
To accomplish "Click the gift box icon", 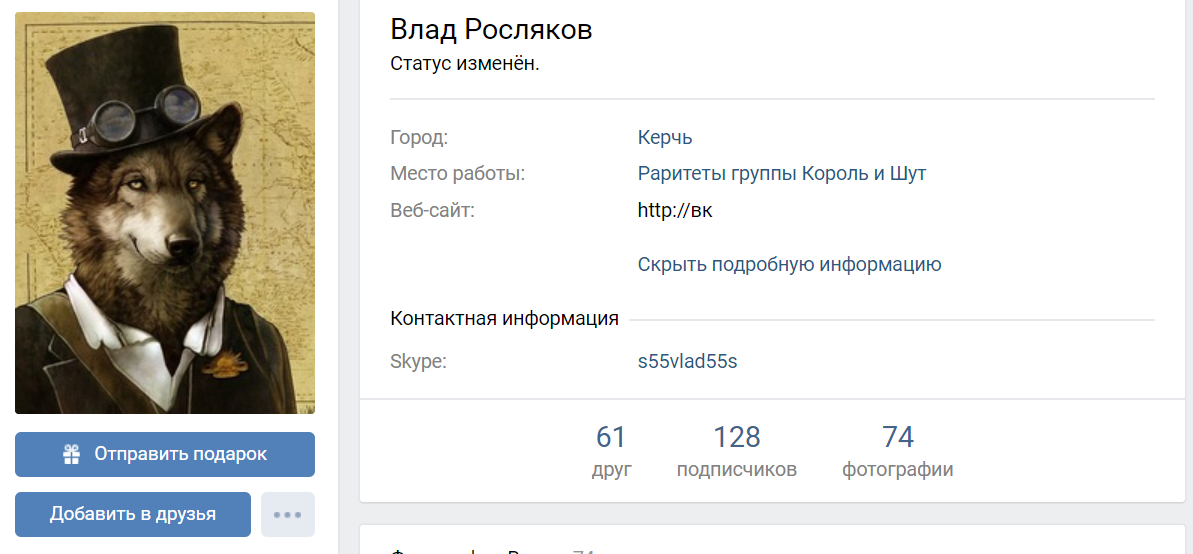I will coord(71,454).
